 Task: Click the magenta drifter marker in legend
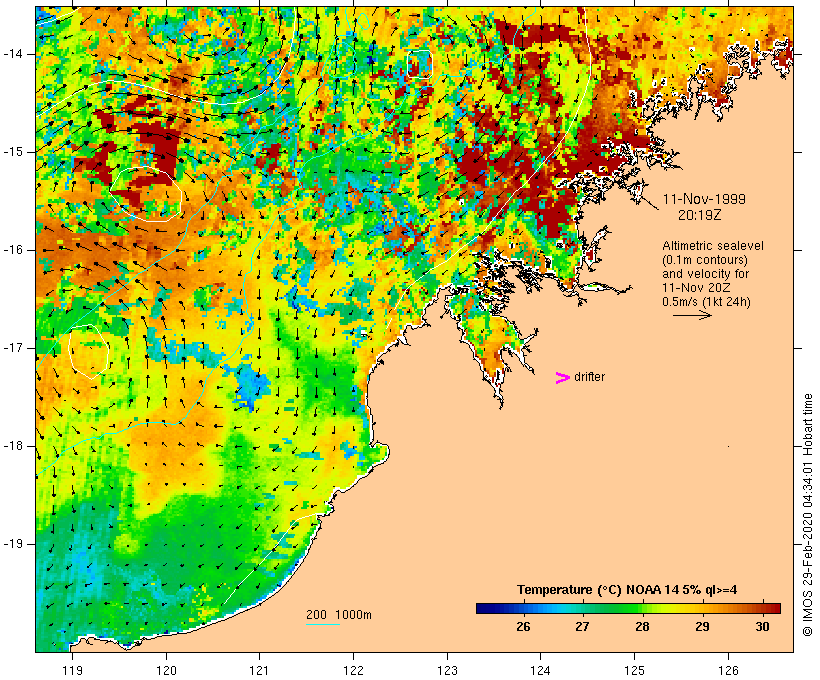click(x=562, y=378)
